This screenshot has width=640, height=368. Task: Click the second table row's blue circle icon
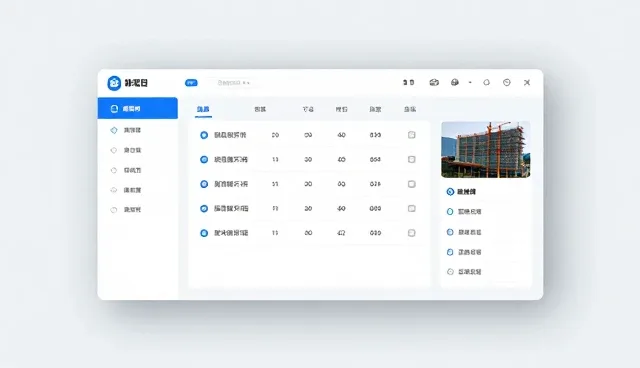tap(204, 160)
